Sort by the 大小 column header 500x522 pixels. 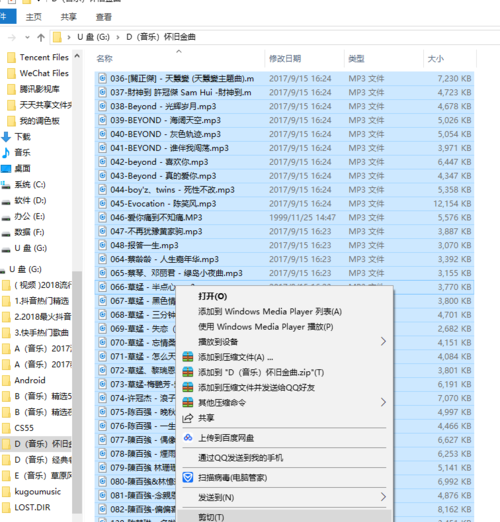450,59
